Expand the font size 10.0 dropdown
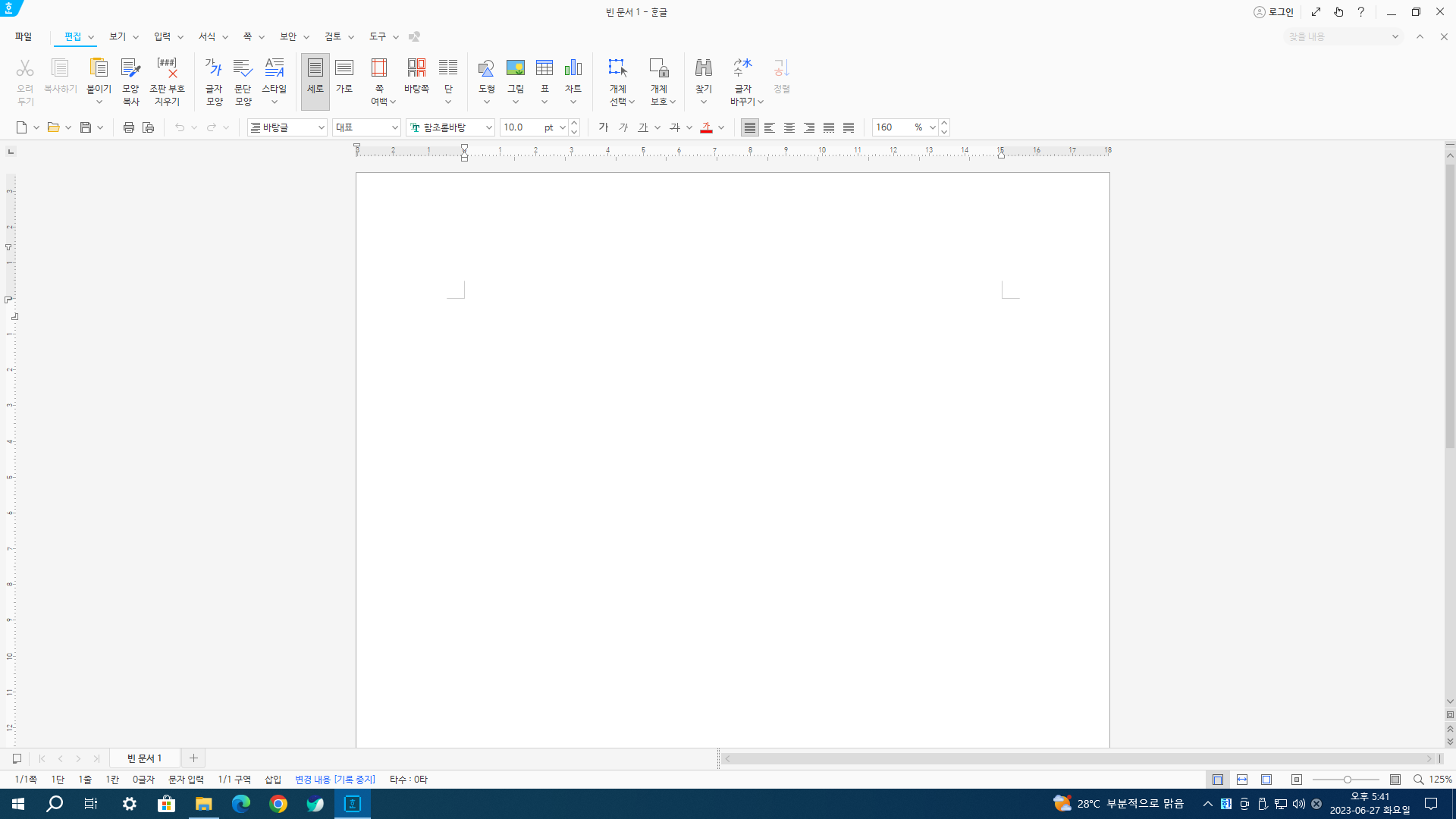1456x819 pixels. [x=562, y=127]
